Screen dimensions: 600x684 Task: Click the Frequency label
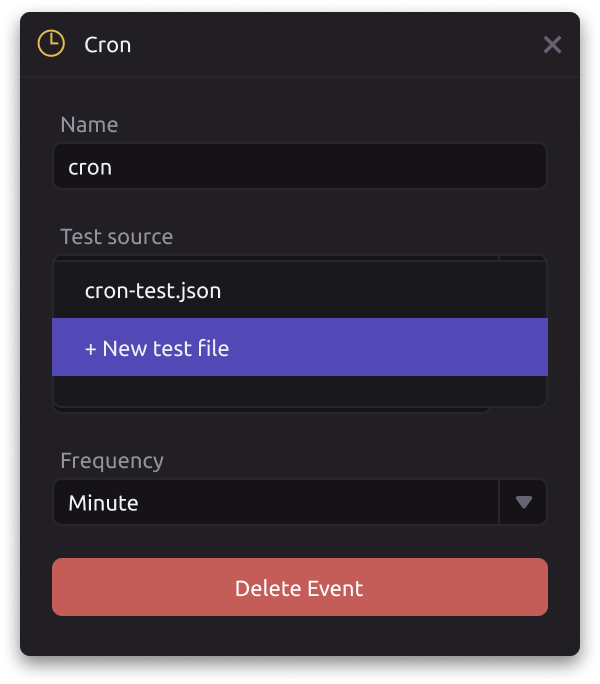point(112,461)
